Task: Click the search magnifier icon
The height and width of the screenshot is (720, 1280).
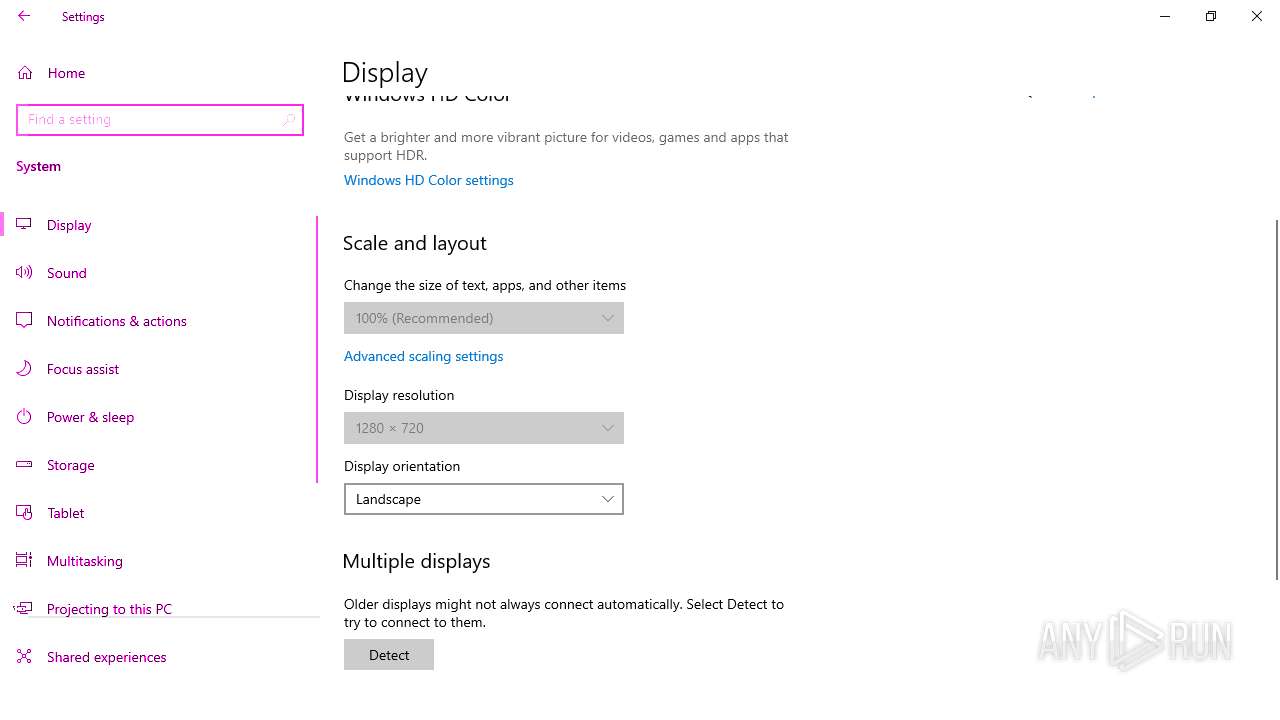Action: (x=288, y=120)
